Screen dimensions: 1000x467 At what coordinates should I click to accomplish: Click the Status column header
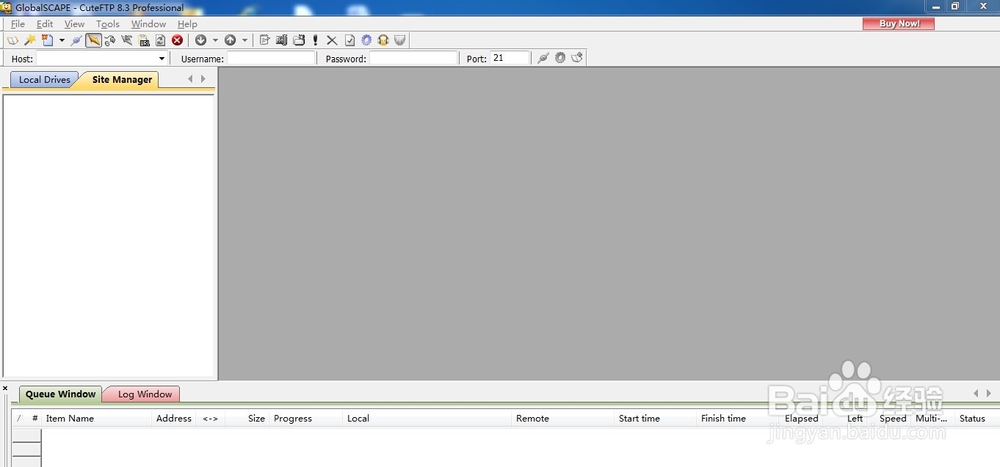(x=977, y=419)
